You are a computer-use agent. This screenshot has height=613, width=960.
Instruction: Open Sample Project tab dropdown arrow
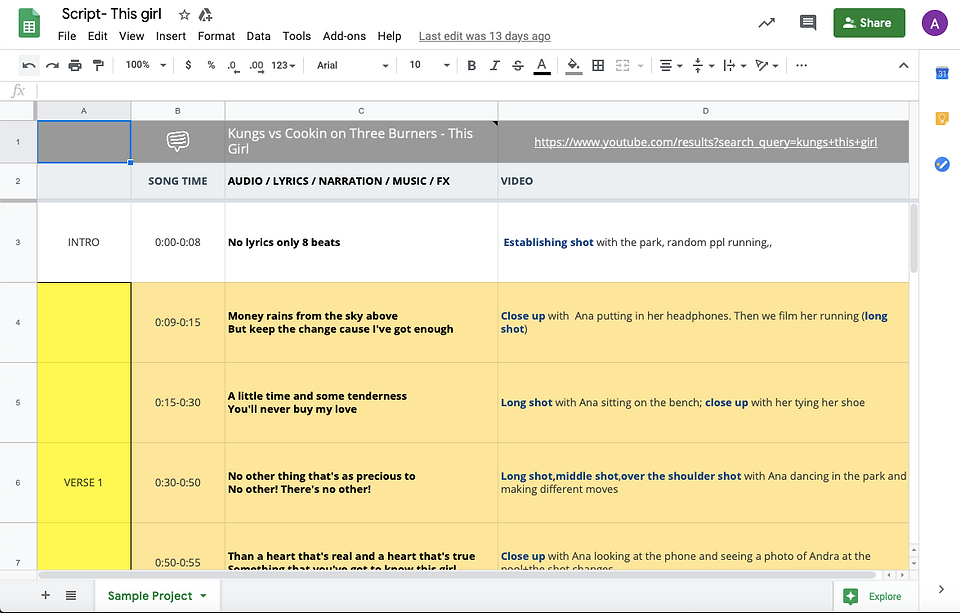(203, 595)
